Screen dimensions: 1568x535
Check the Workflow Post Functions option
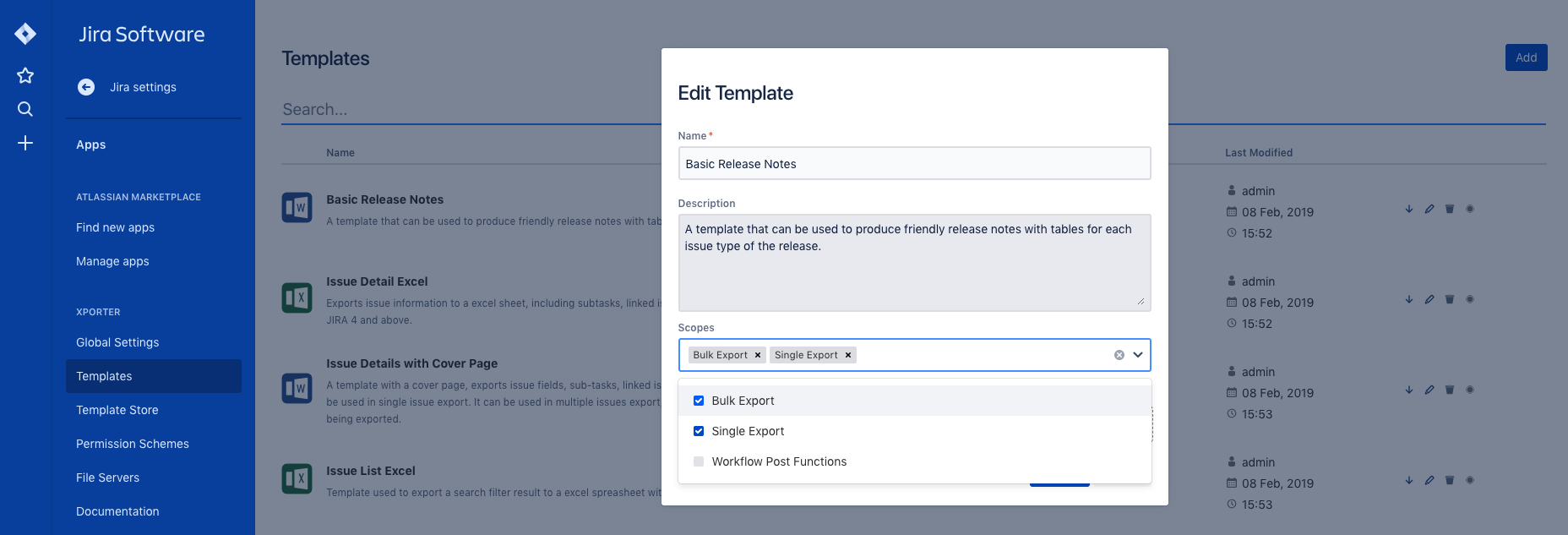click(699, 461)
